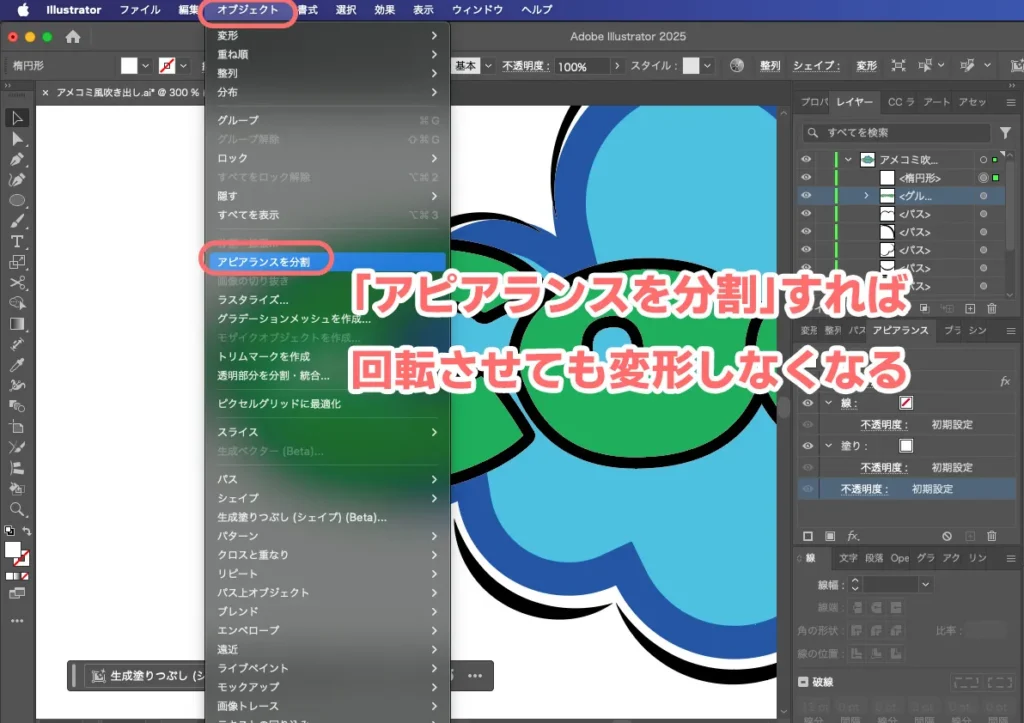Hide the アメコミ吹... layer
The width and height of the screenshot is (1024, 723).
pyautogui.click(x=806, y=159)
